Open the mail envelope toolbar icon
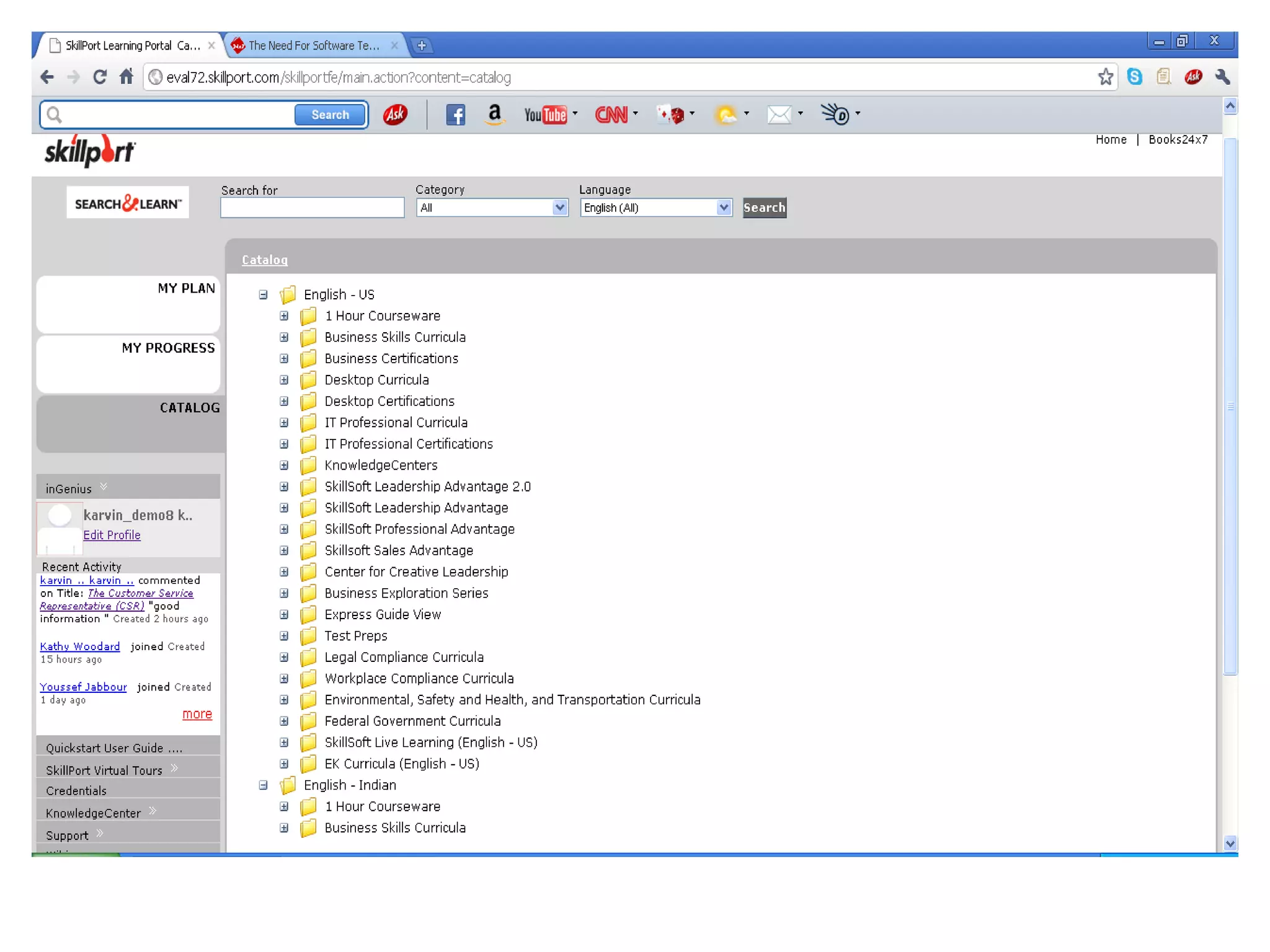 coord(779,115)
